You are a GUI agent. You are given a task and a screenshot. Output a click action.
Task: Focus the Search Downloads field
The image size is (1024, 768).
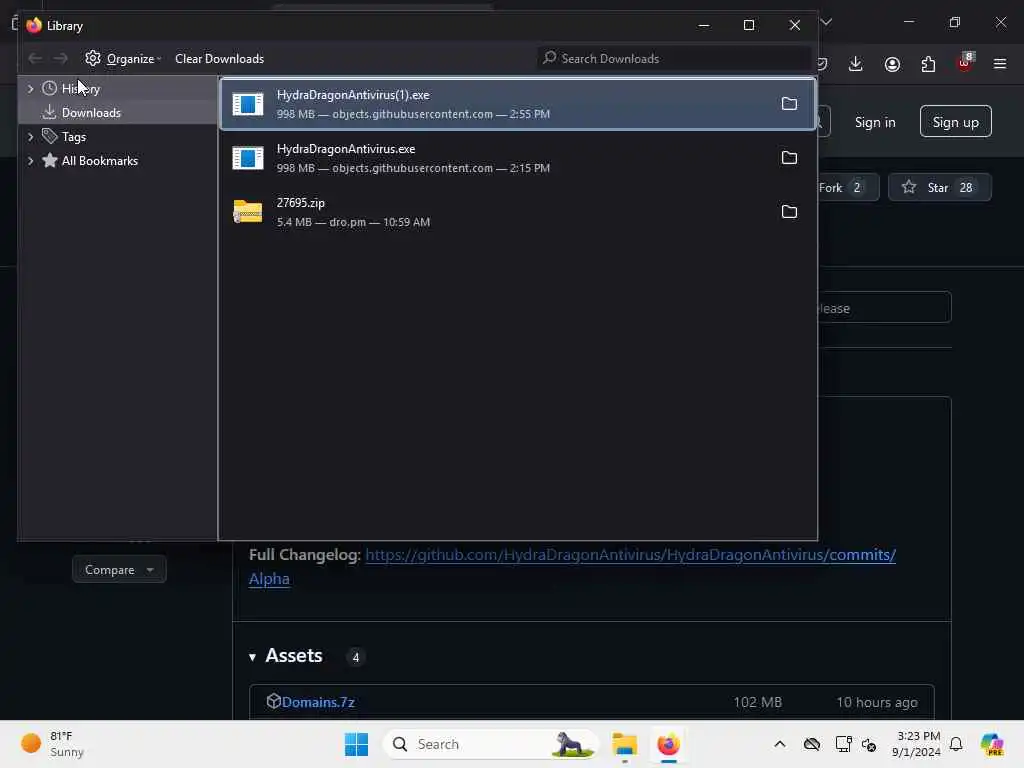pos(674,59)
